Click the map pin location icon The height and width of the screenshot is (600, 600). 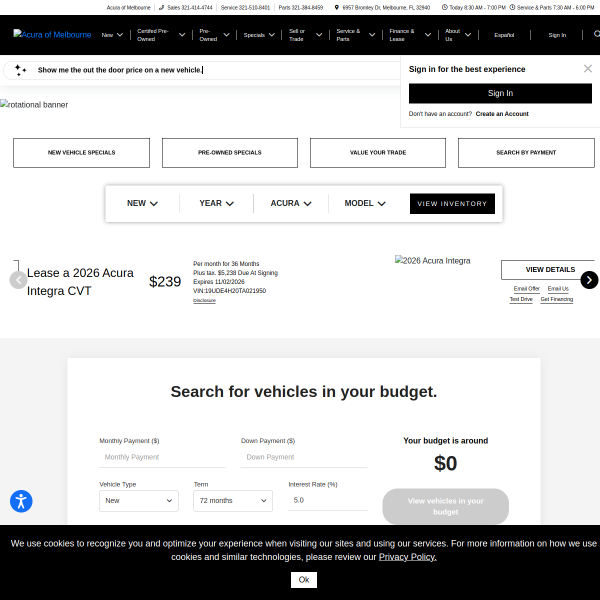tap(337, 7)
